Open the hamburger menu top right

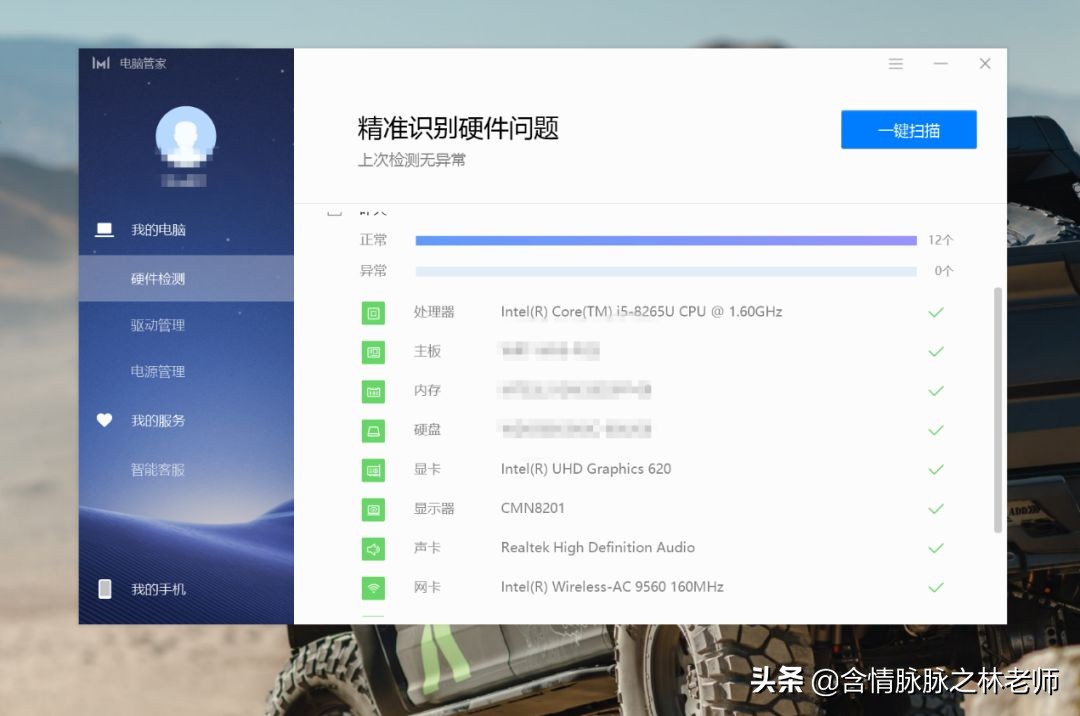pyautogui.click(x=895, y=63)
